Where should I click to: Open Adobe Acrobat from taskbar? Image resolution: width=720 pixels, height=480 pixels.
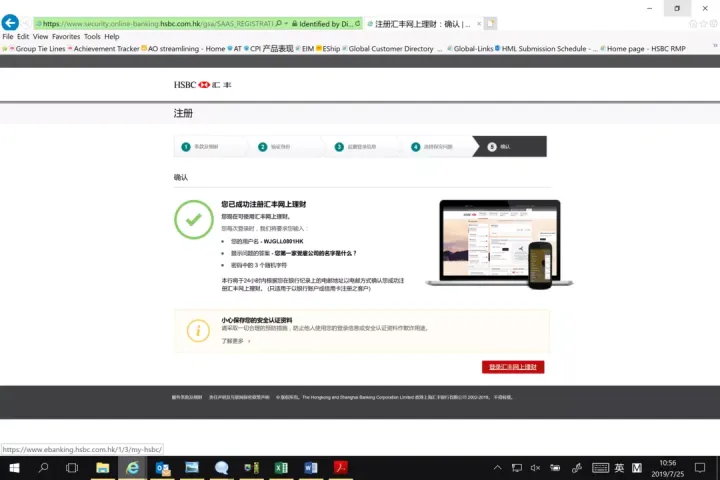click(x=340, y=468)
